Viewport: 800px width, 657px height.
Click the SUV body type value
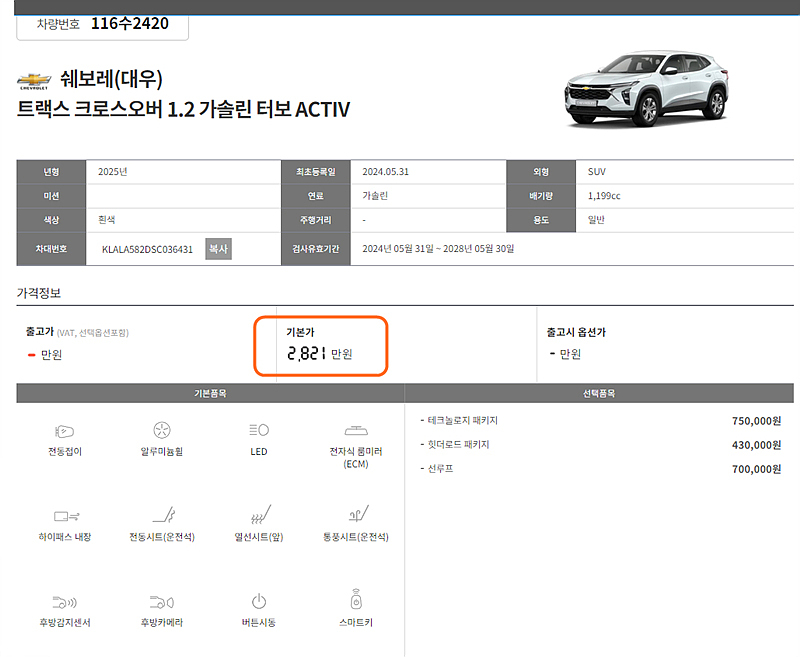tap(596, 172)
